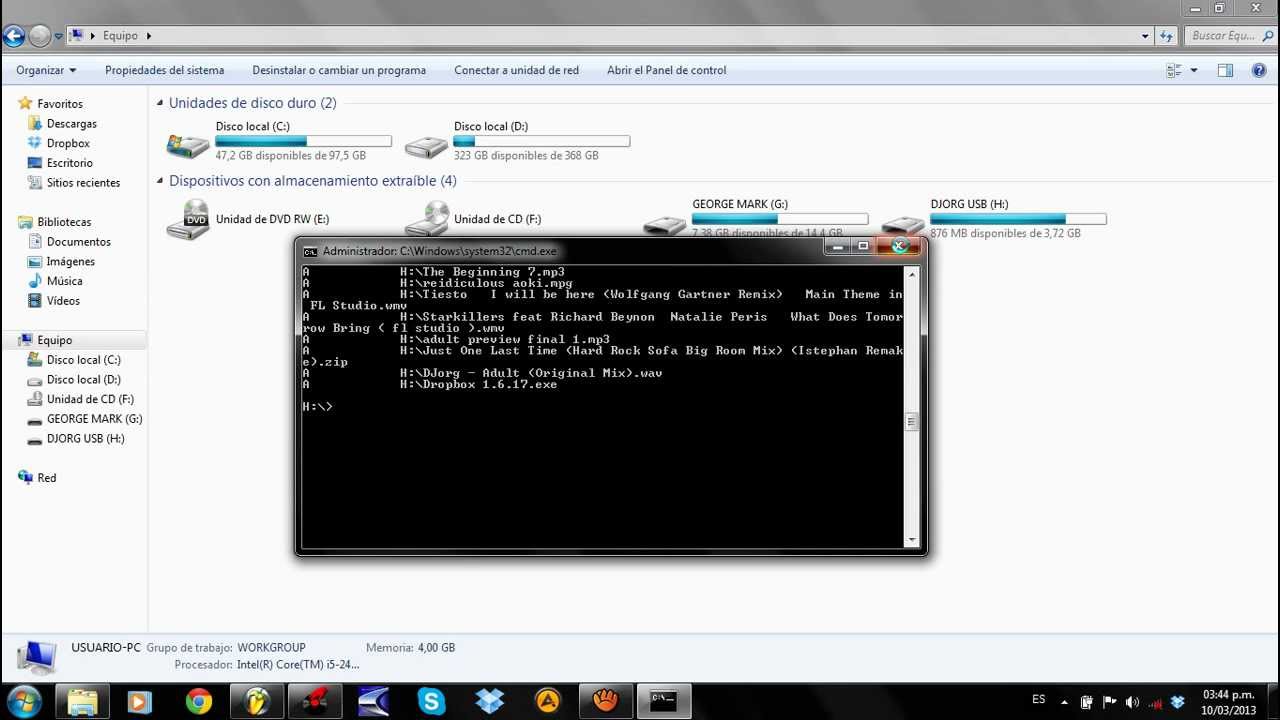Open the volume speaker tray icon
Image resolution: width=1280 pixels, height=720 pixels.
1132,701
